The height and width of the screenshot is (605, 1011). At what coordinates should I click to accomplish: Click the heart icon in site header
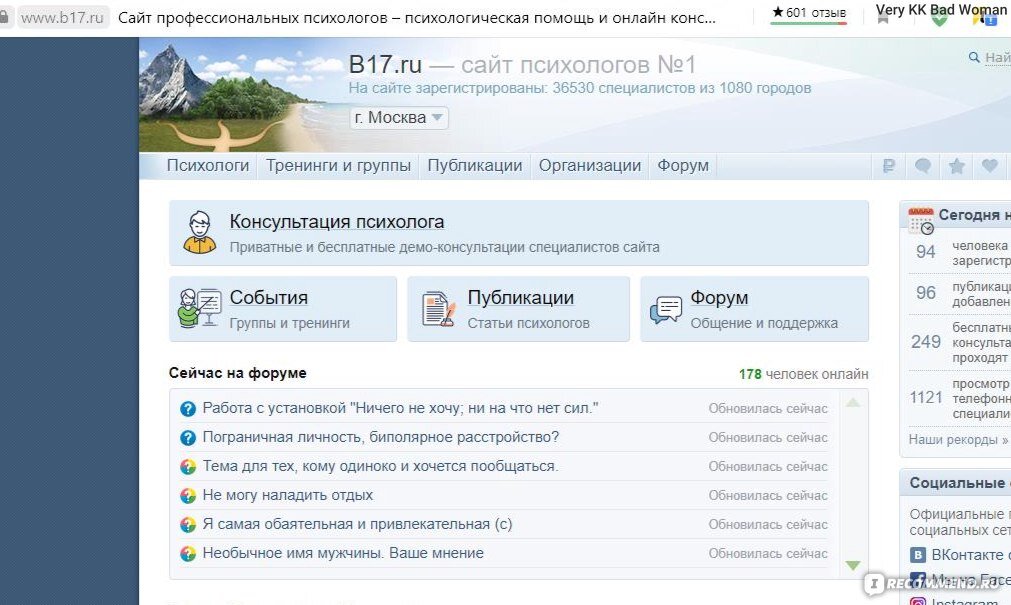[x=989, y=165]
